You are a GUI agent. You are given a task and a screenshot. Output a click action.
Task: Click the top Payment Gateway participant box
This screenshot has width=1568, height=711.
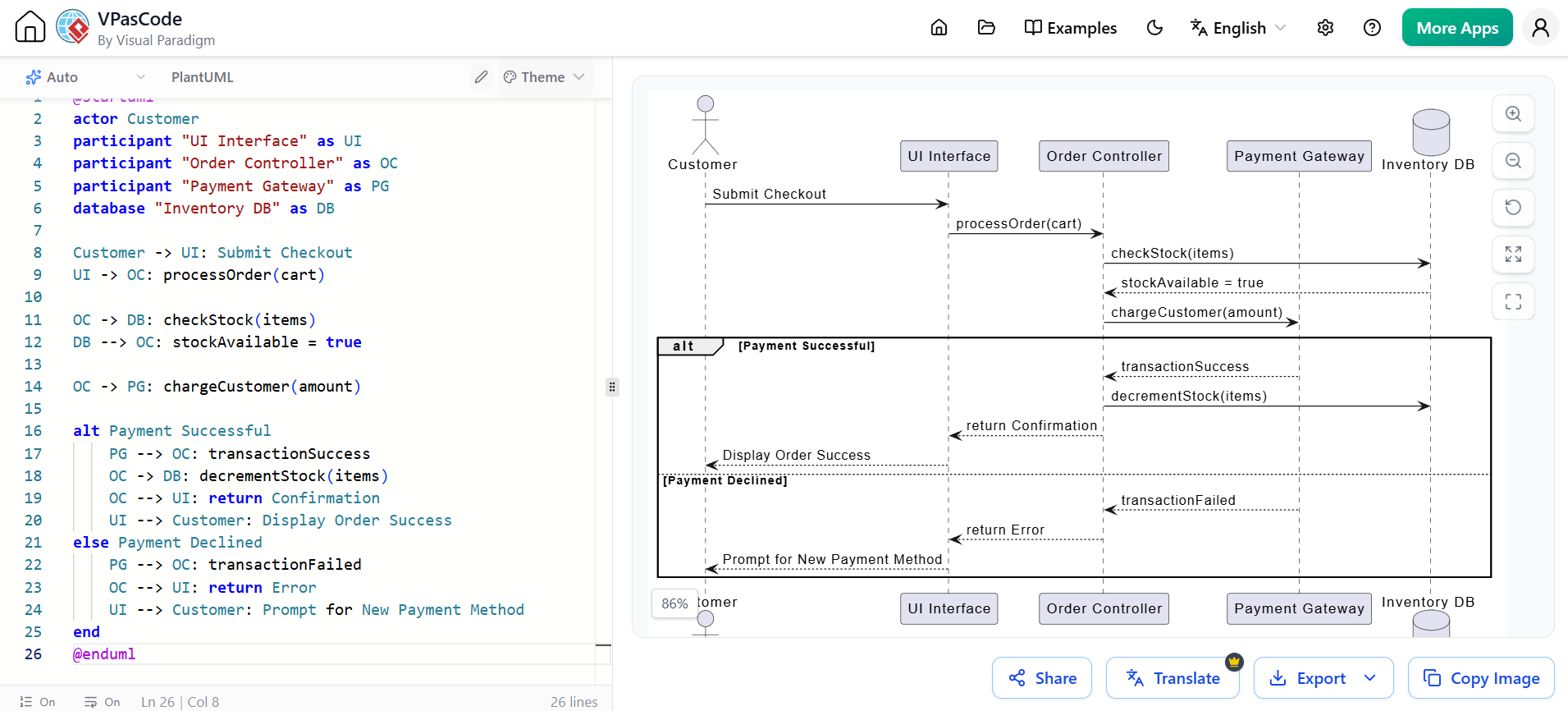[1299, 156]
